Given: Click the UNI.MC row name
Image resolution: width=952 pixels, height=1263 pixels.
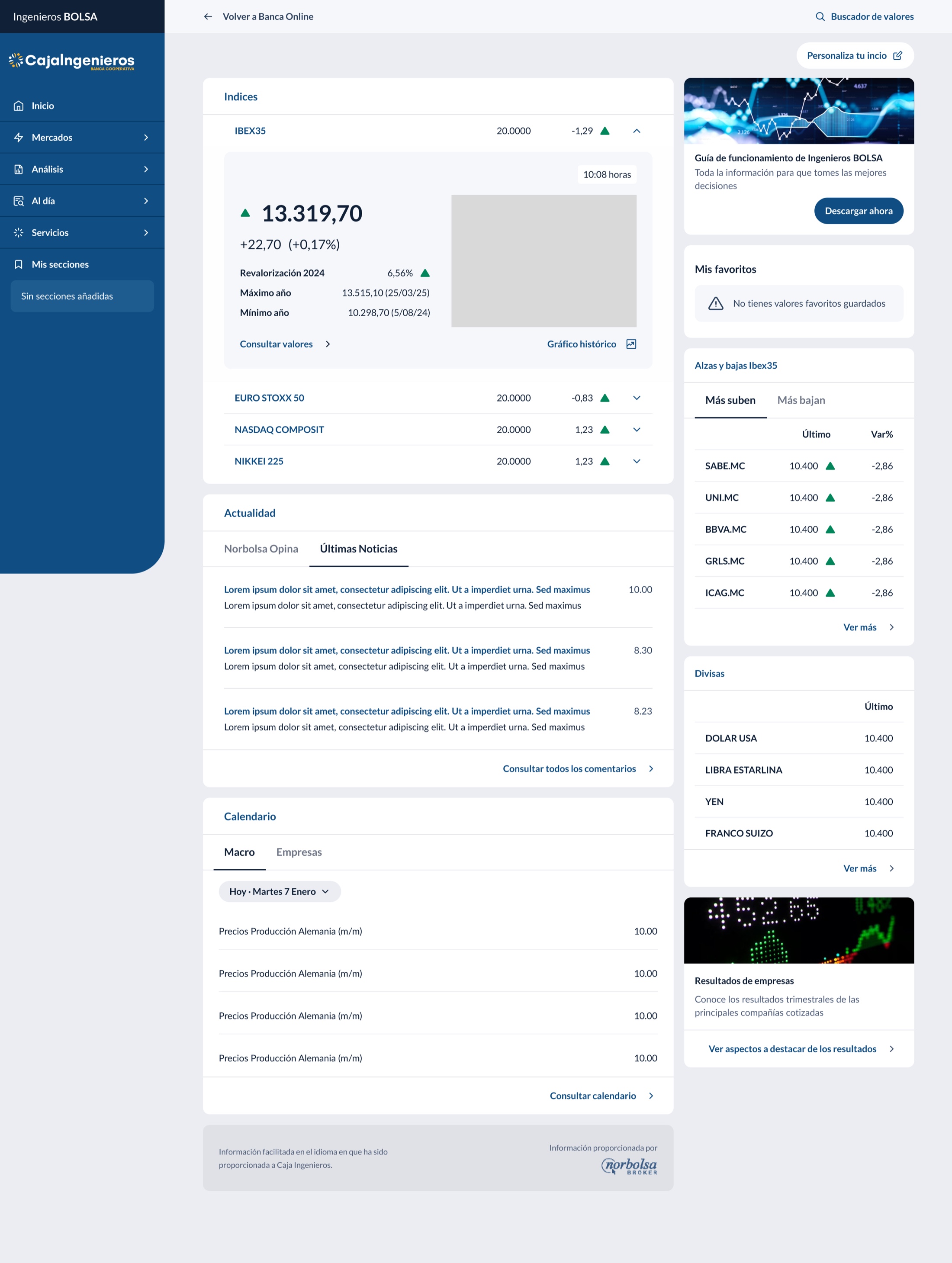Looking at the screenshot, I should click(x=722, y=498).
